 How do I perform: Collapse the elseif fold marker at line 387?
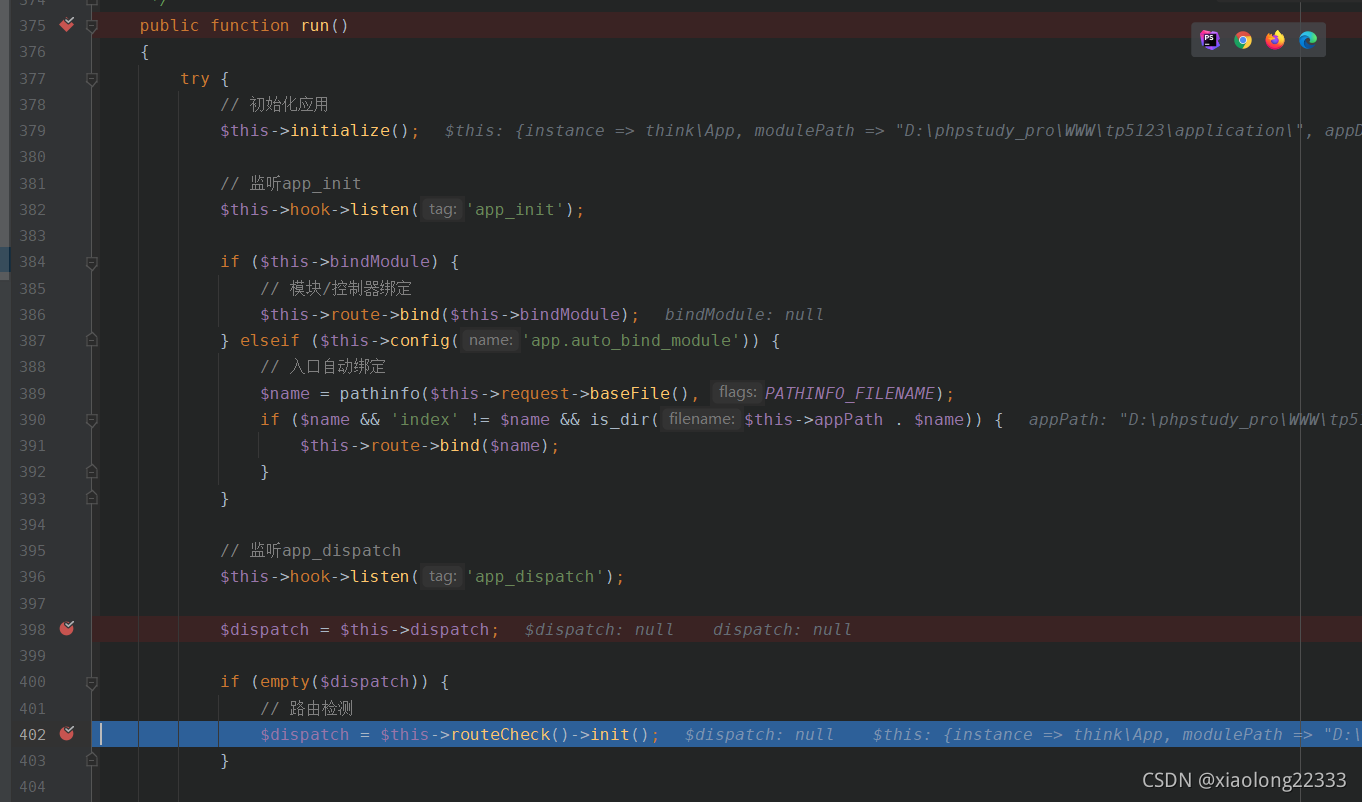(92, 340)
